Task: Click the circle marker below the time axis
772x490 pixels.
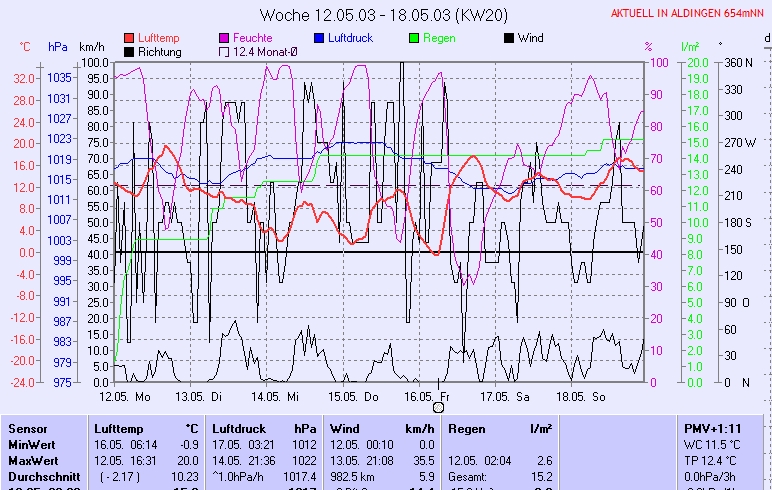Action: pos(438,407)
